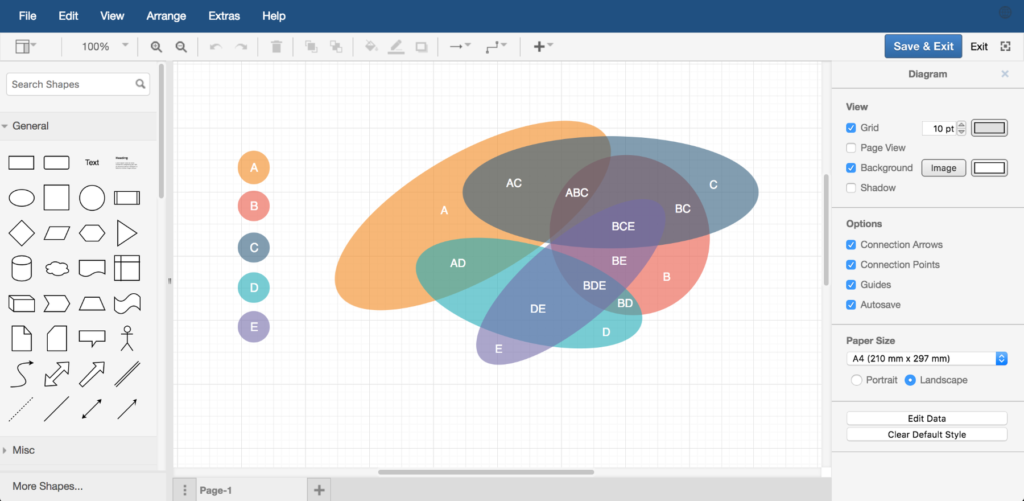Click the line color pencil icon
This screenshot has height=501, width=1024.
pyautogui.click(x=396, y=46)
